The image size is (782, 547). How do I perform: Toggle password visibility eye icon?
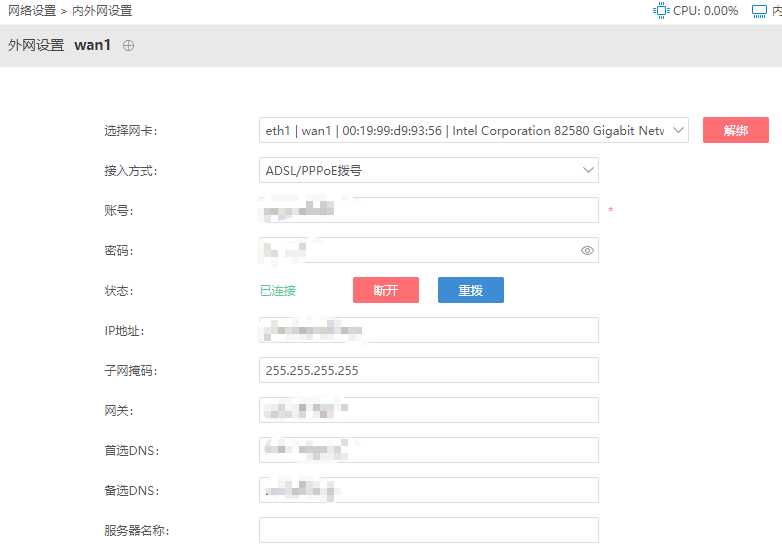[587, 250]
